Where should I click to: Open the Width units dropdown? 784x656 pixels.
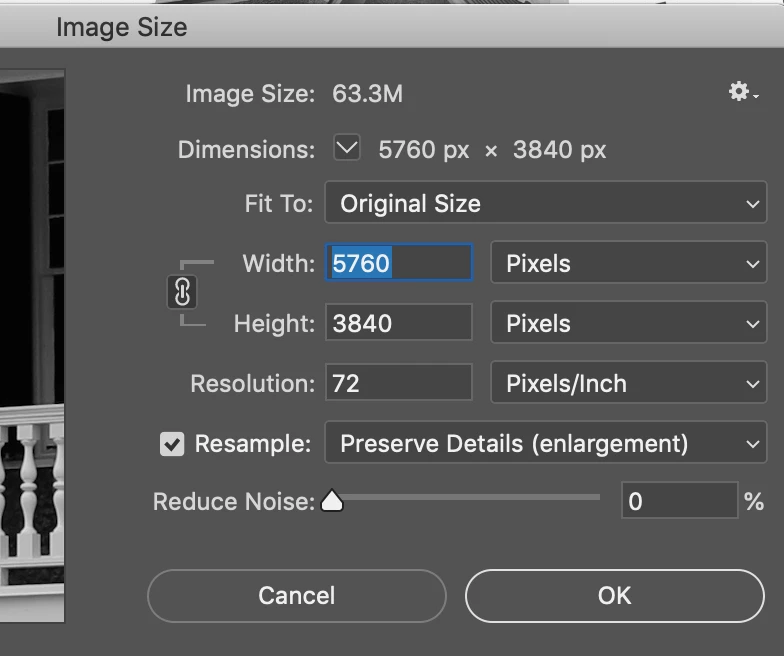tap(628, 264)
